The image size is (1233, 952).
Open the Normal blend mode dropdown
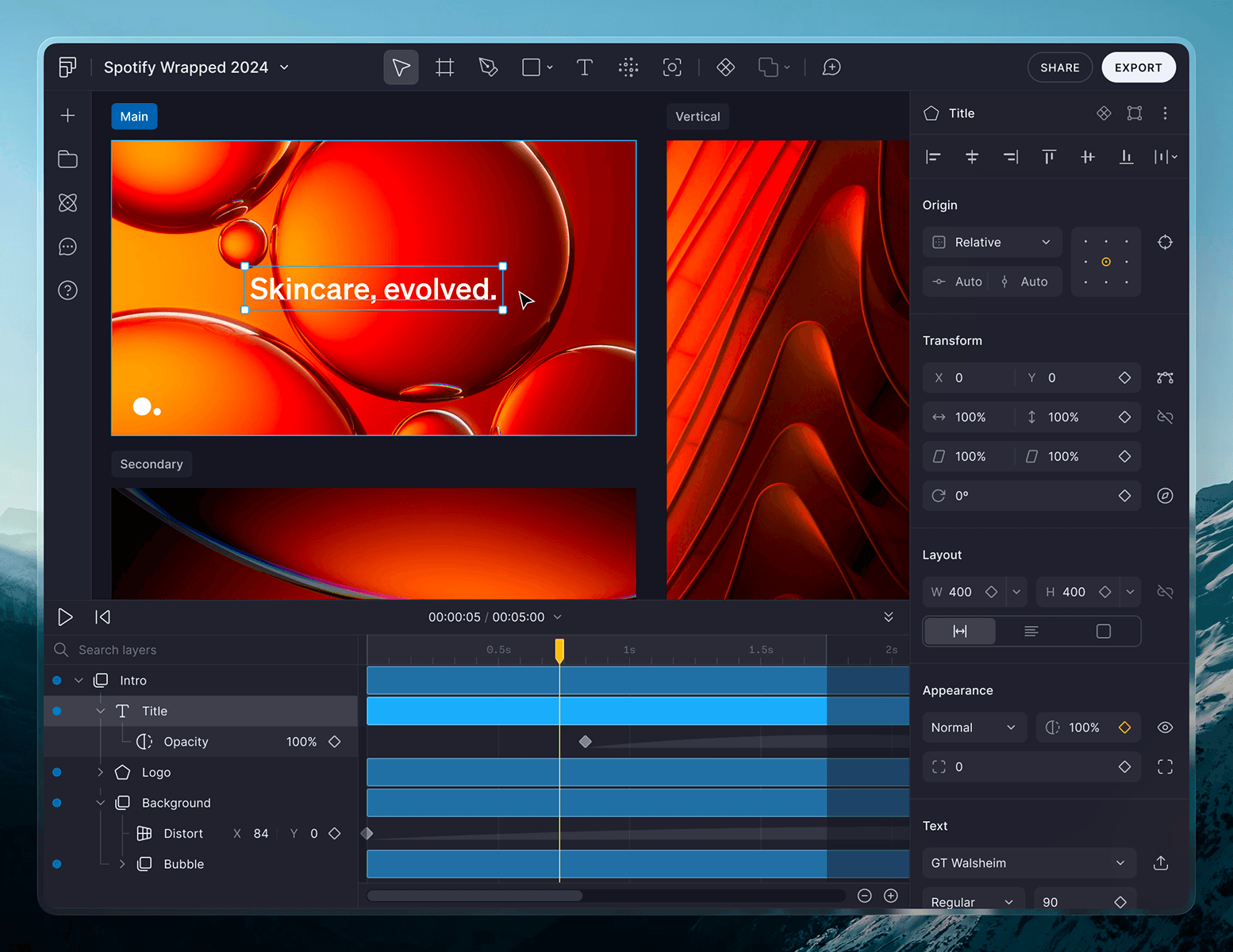coord(974,727)
